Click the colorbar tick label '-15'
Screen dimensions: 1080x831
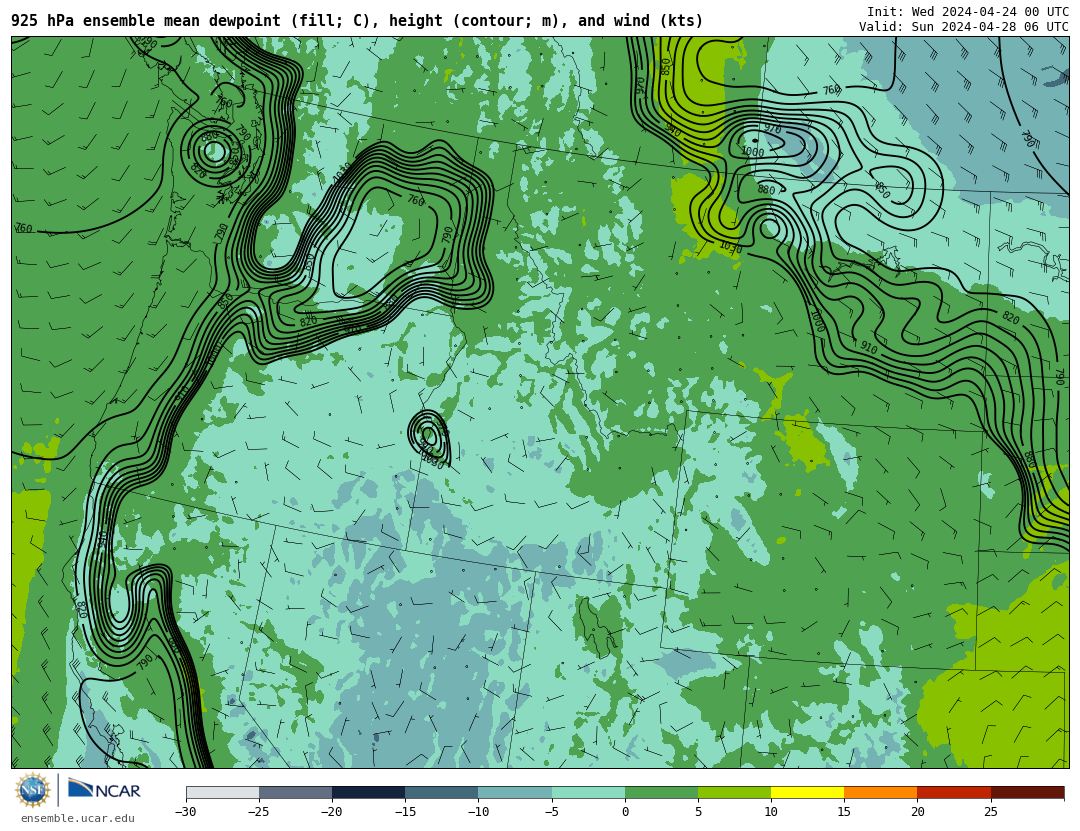tap(405, 812)
